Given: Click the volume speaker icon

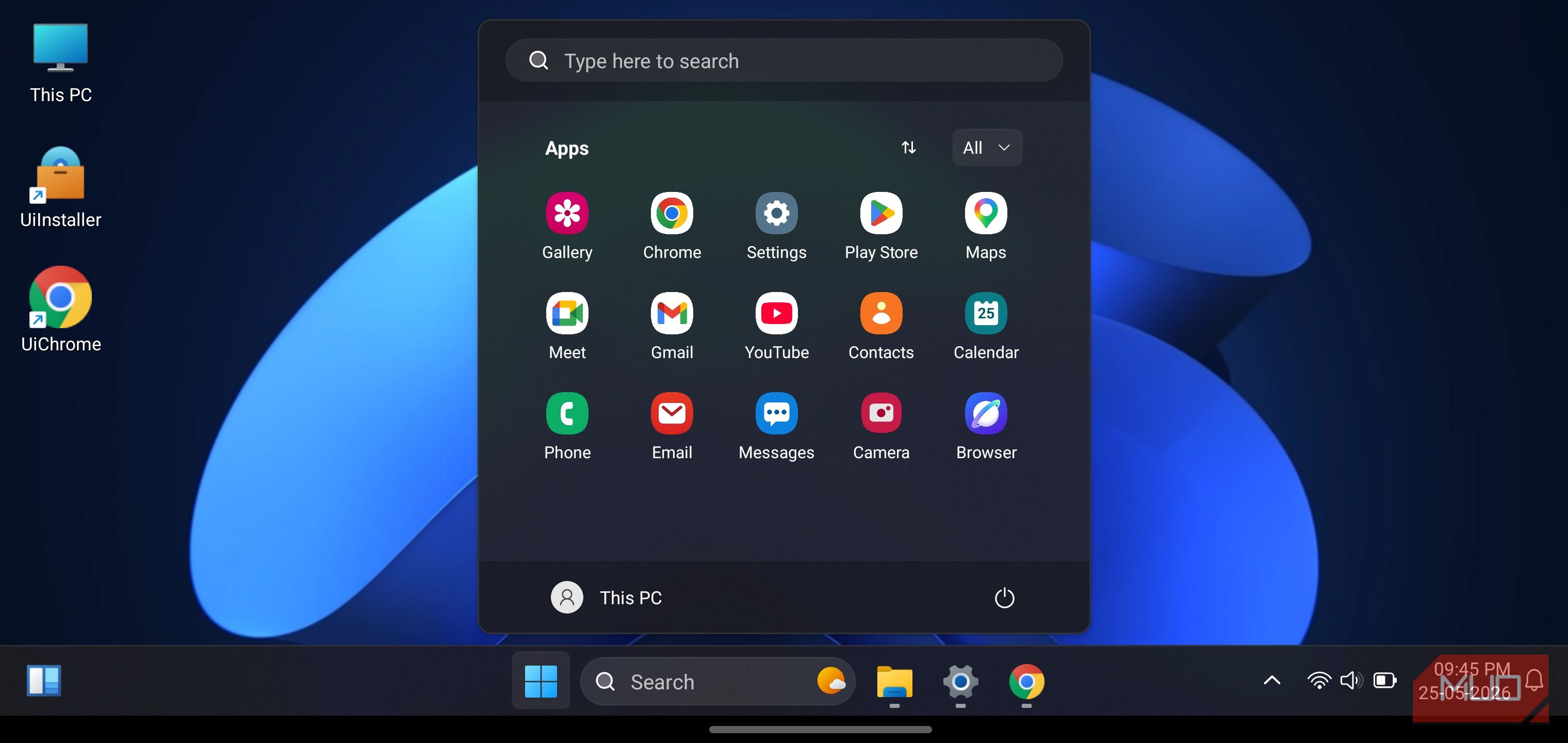Looking at the screenshot, I should [x=1351, y=680].
